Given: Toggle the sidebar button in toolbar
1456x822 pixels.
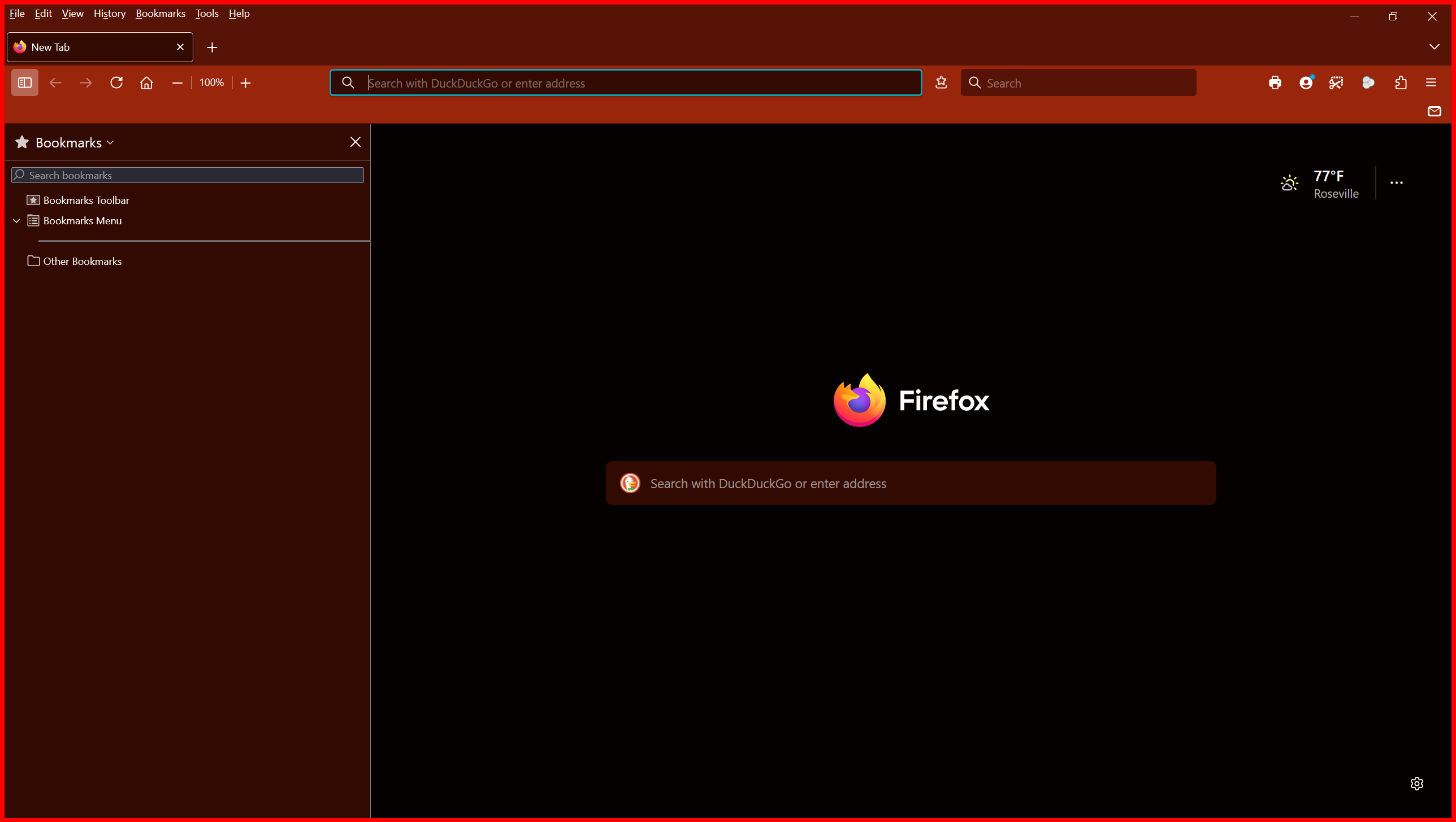Looking at the screenshot, I should (25, 82).
